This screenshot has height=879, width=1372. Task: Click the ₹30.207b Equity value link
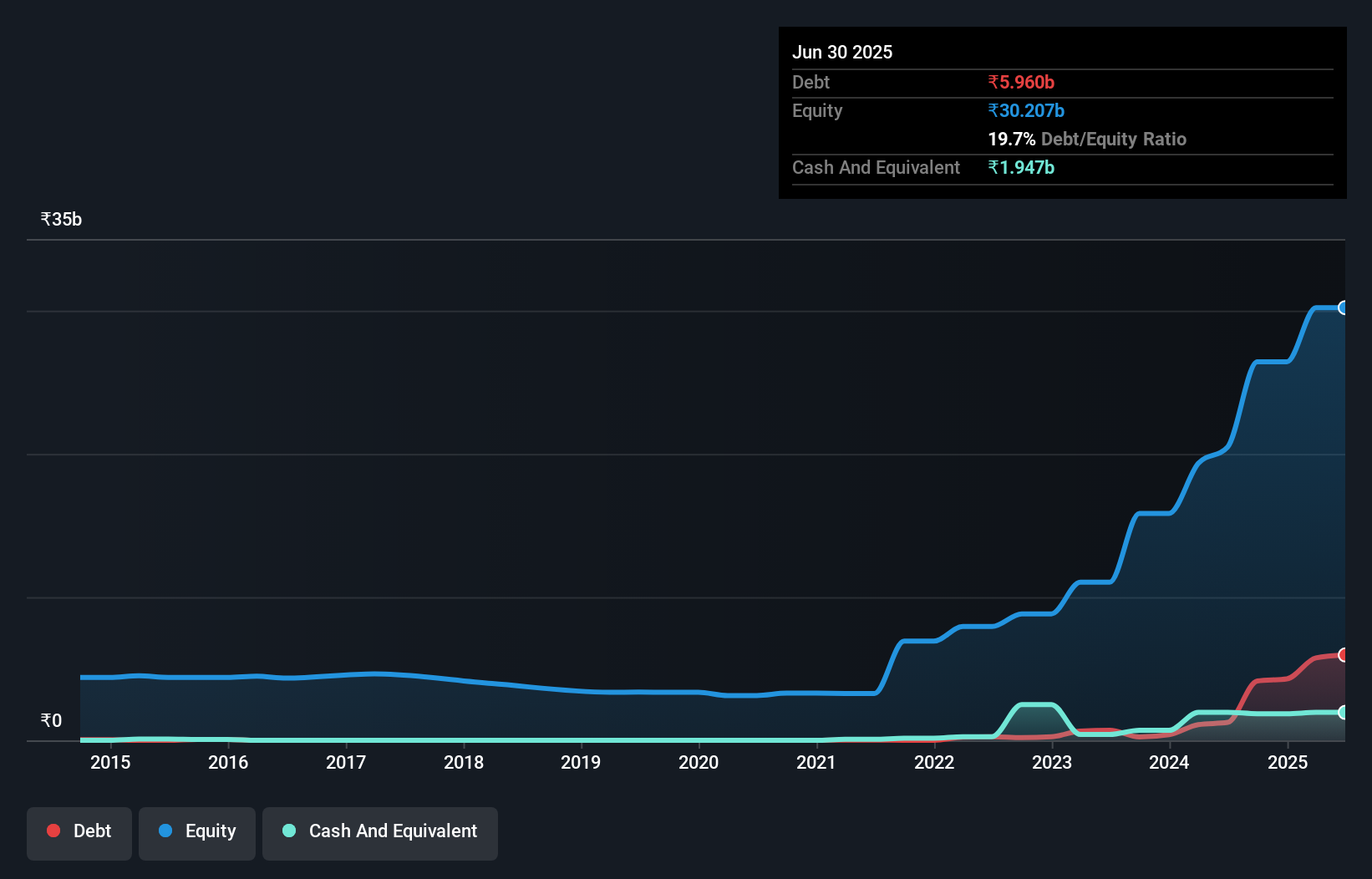[x=1026, y=110]
